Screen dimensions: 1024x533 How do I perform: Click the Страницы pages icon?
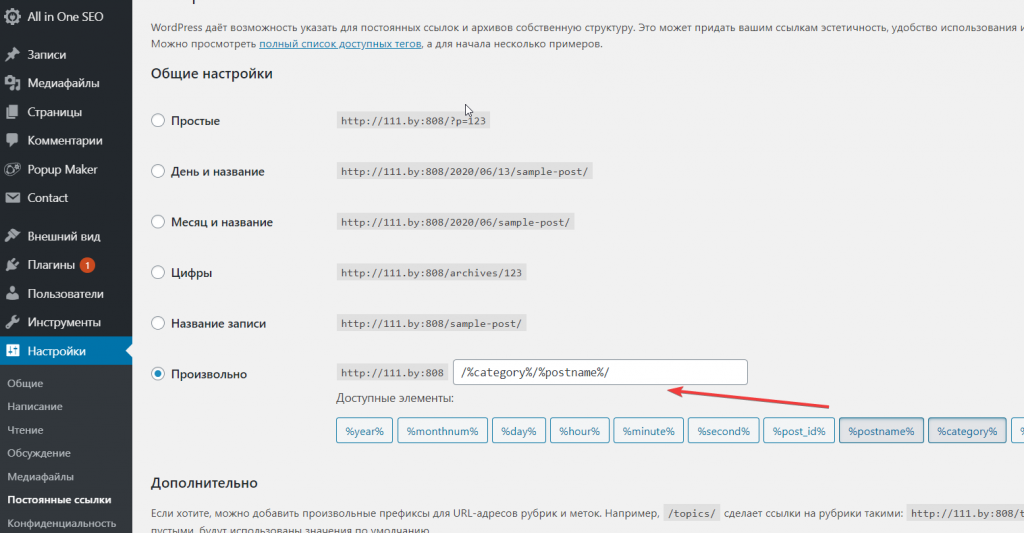12,112
